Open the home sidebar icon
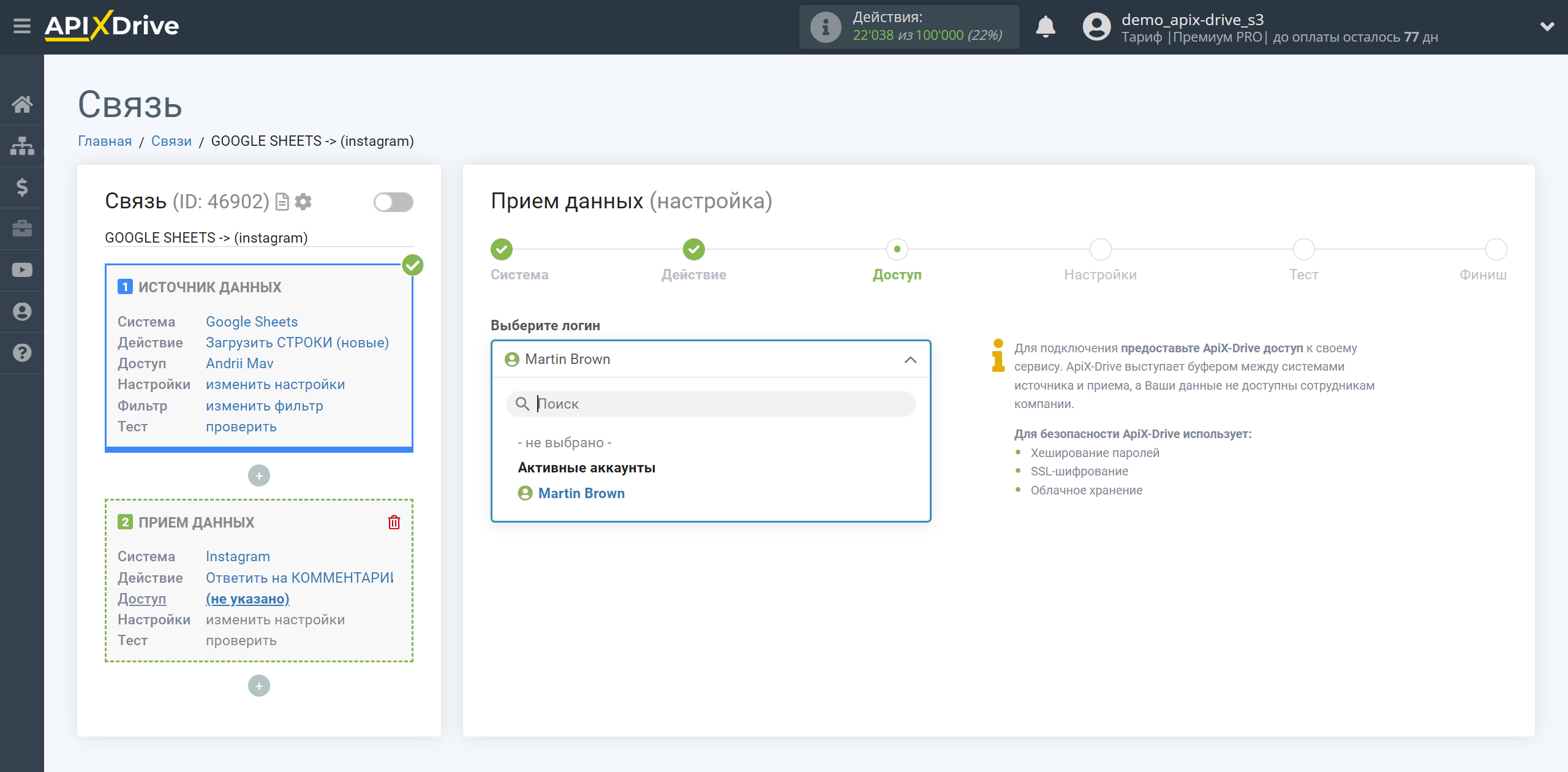 tap(22, 104)
